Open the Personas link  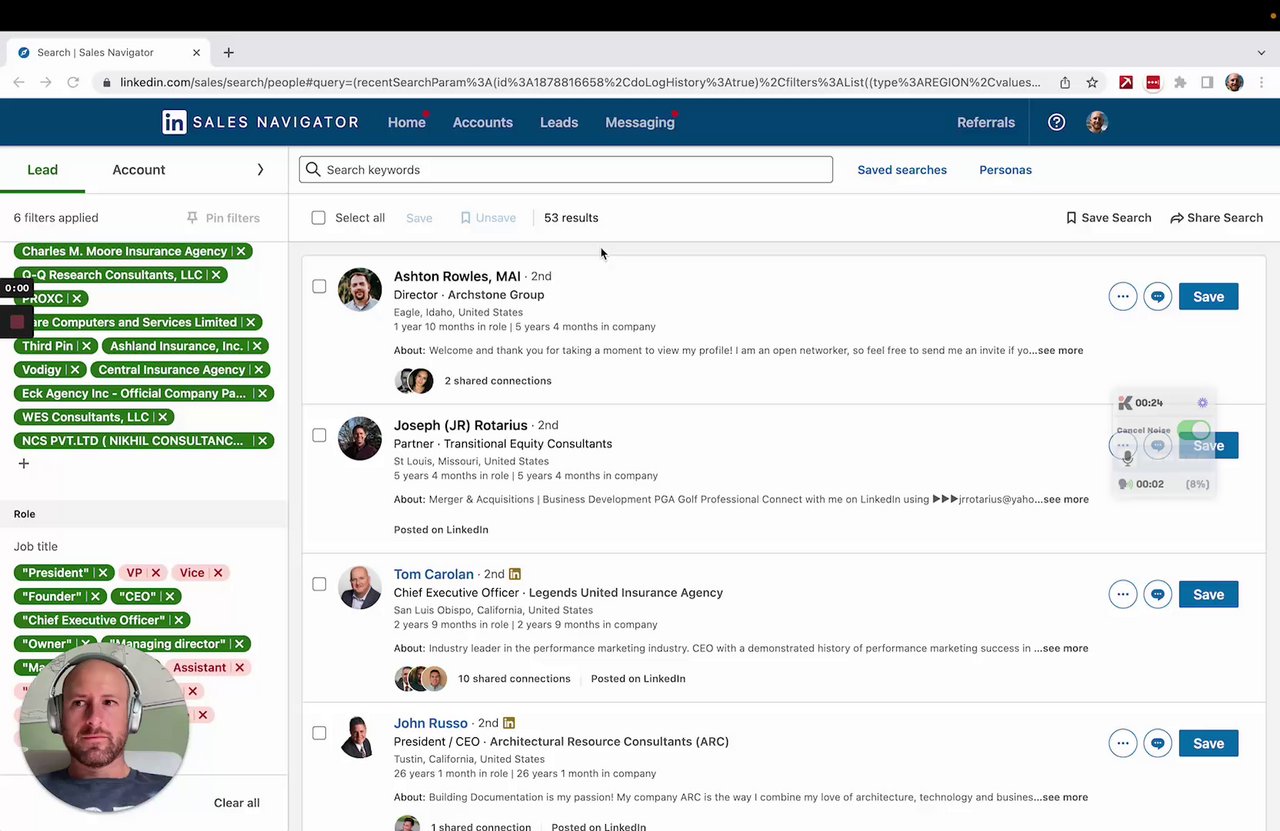pos(1005,170)
